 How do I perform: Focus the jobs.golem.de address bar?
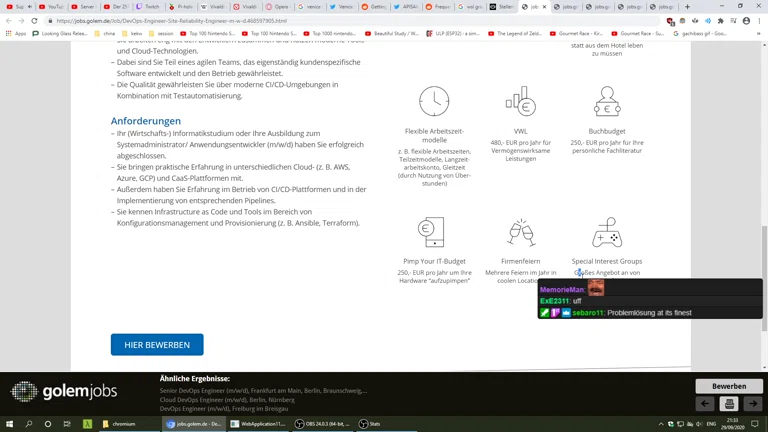pos(353,21)
